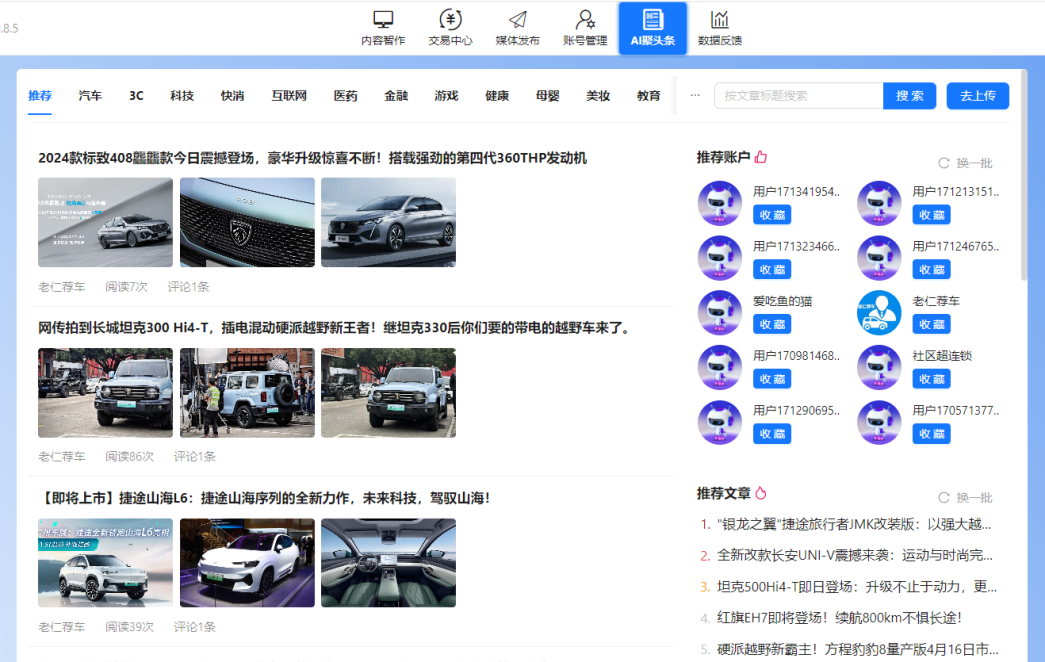This screenshot has height=662, width=1045.
Task: Click 收藏 for 老仁荐车
Action: click(x=932, y=324)
